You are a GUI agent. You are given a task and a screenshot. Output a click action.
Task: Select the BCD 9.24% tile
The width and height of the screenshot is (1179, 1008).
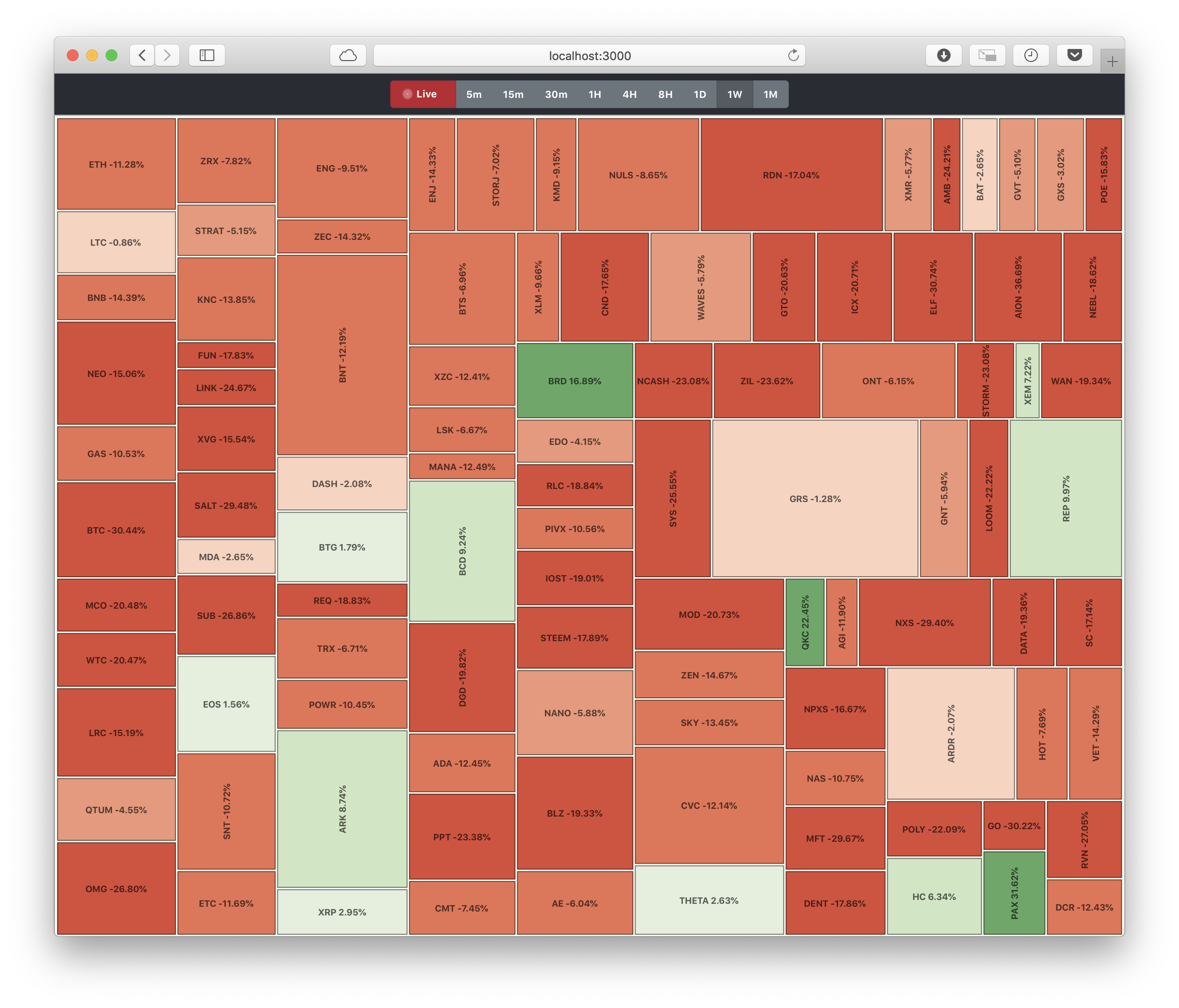click(x=462, y=551)
